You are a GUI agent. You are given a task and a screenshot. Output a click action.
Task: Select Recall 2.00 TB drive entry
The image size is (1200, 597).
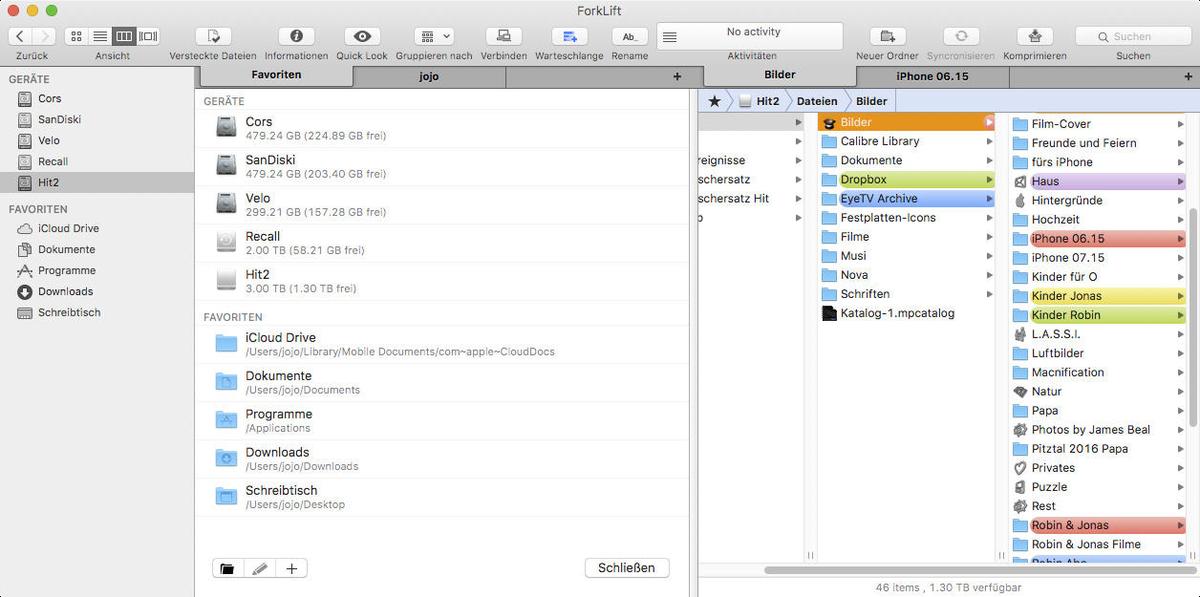(x=442, y=242)
